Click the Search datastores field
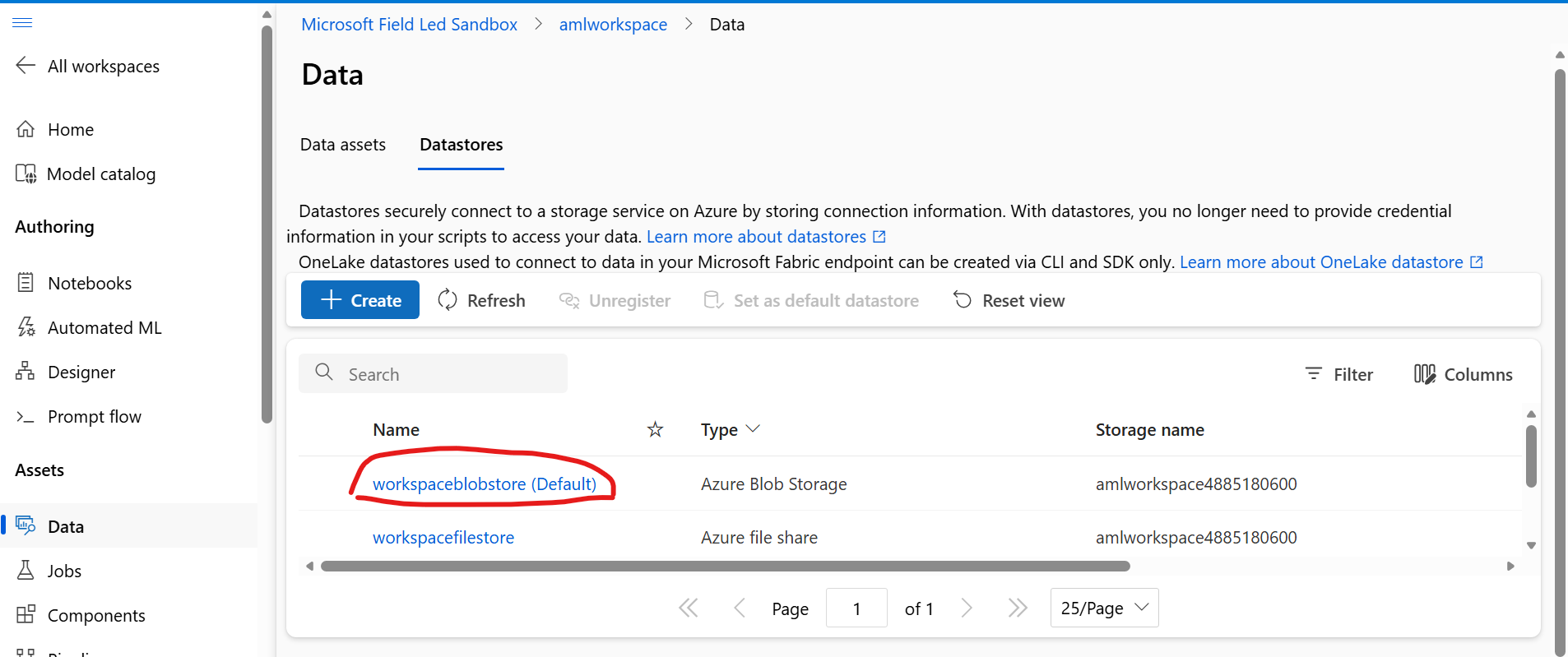This screenshot has height=657, width=1568. 444,374
